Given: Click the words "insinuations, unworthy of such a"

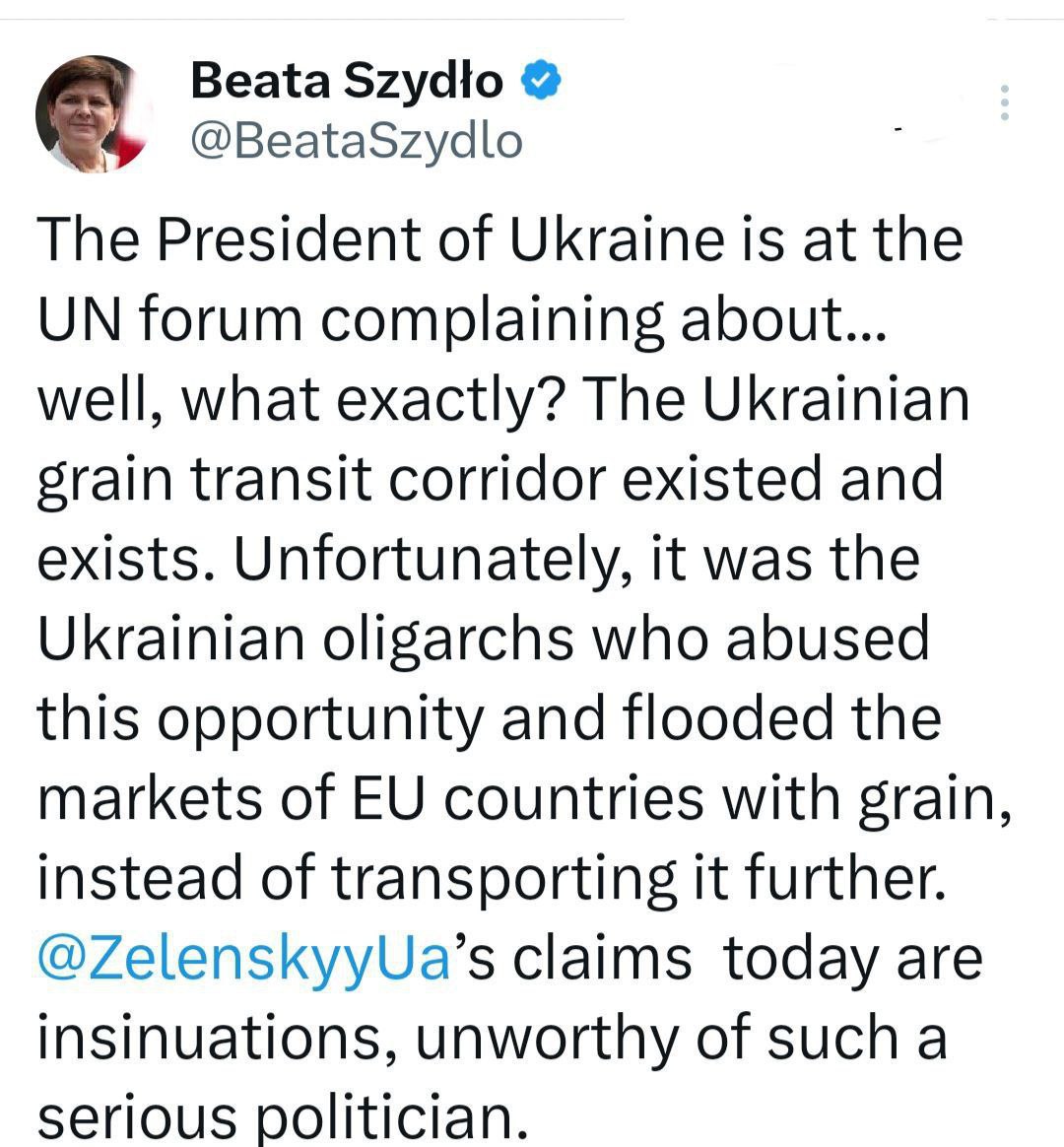Looking at the screenshot, I should click(493, 1039).
